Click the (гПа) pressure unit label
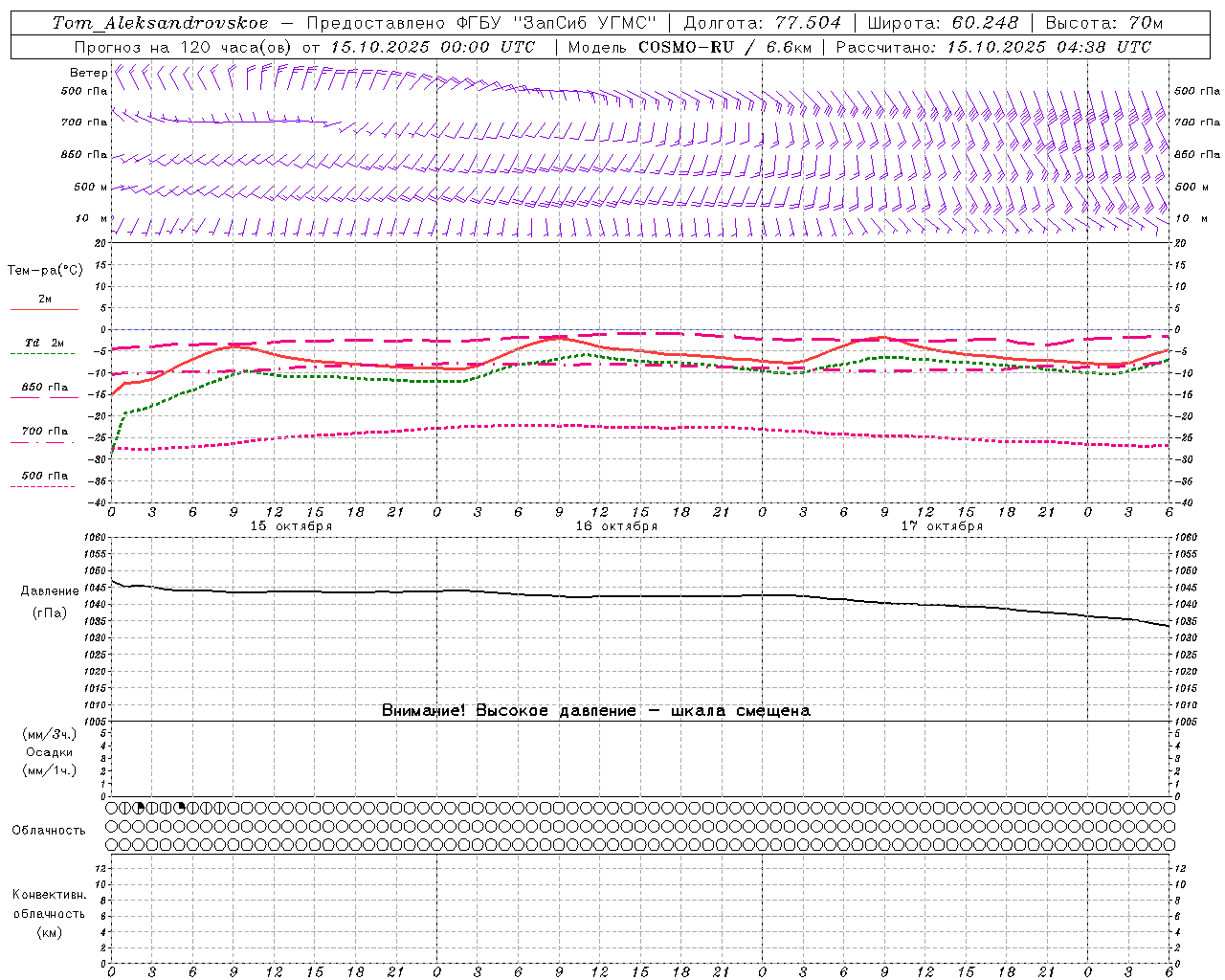 [50, 613]
